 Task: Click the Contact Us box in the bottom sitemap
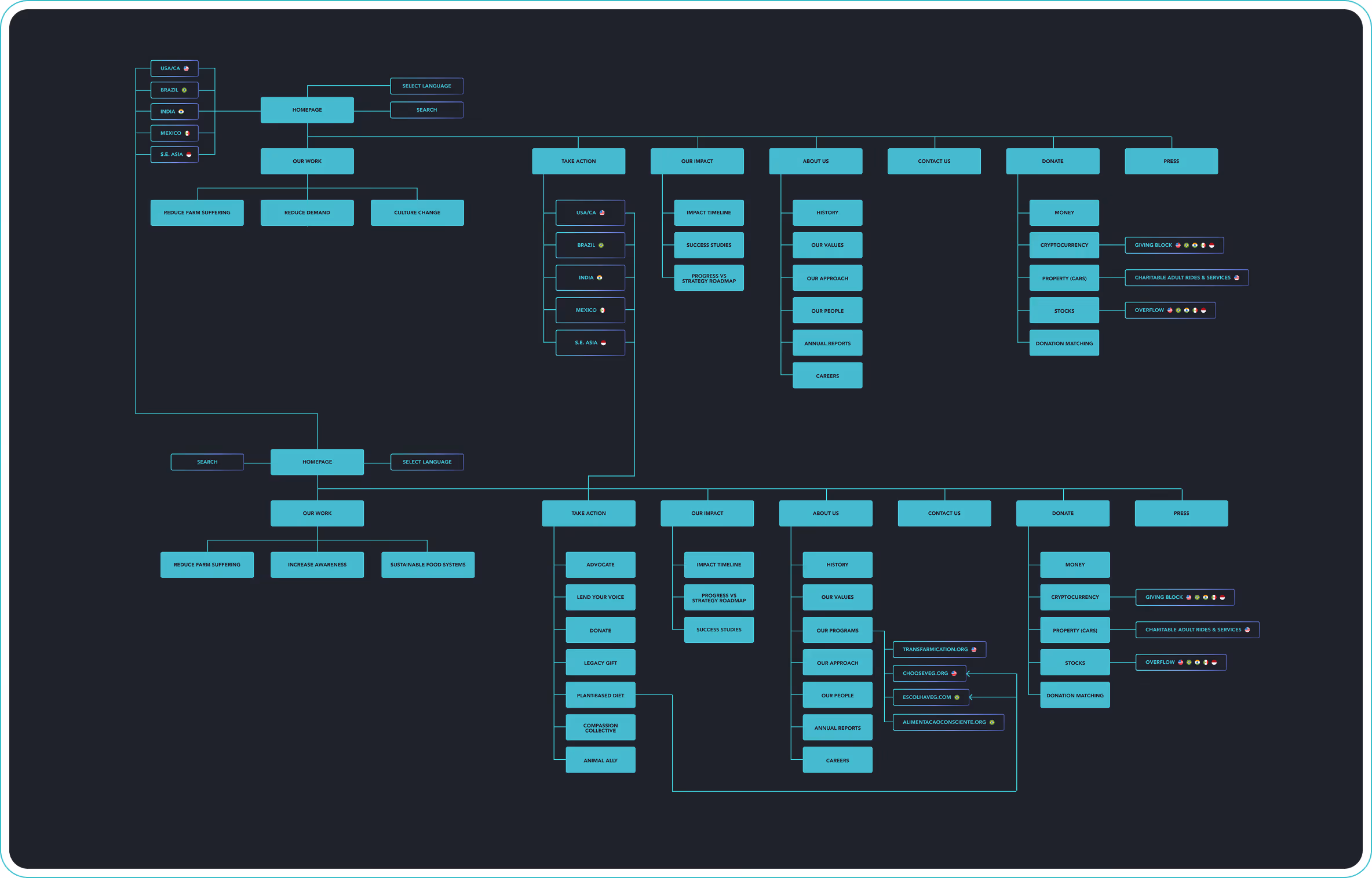[944, 513]
